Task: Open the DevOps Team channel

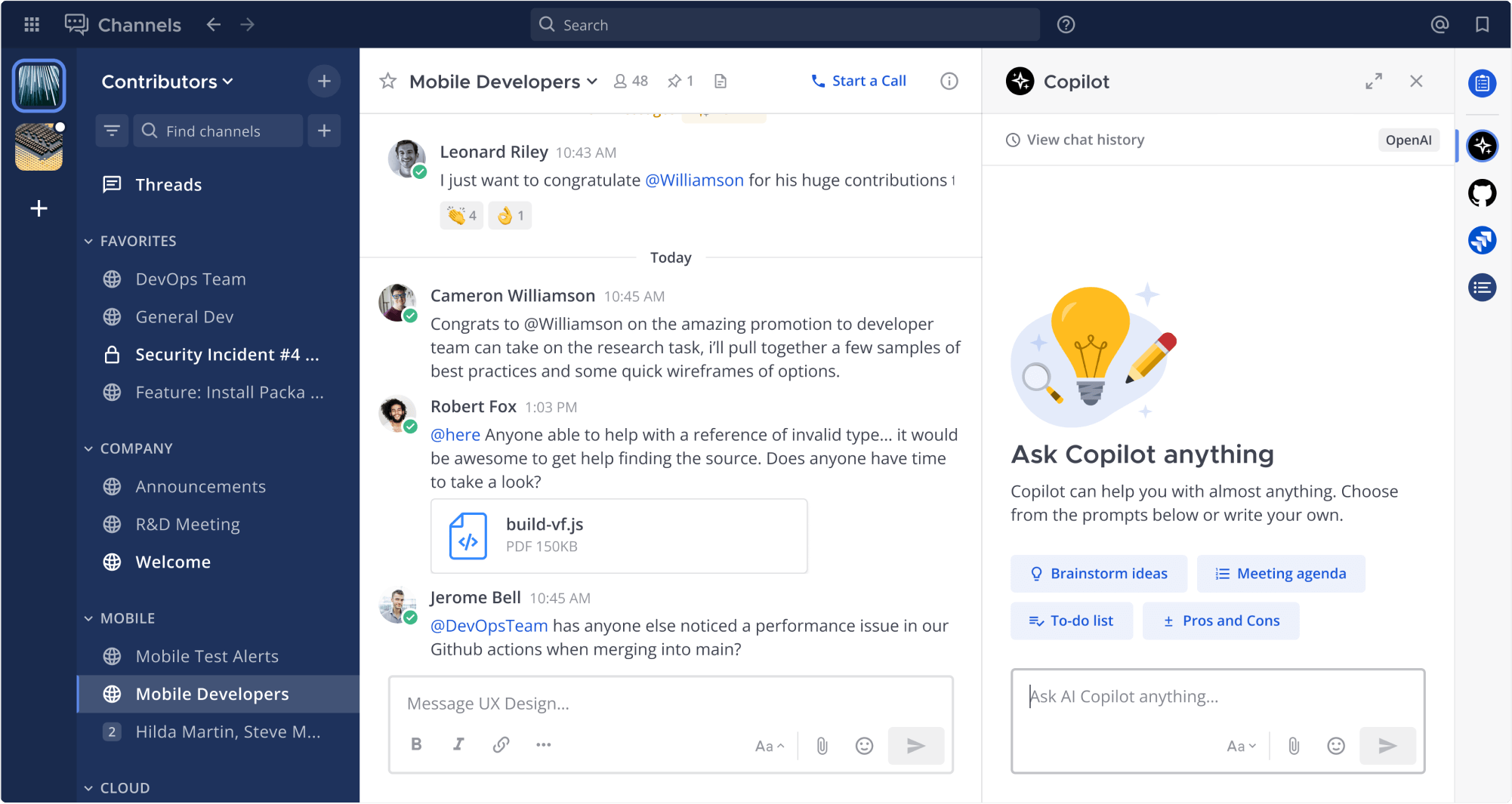Action: (218, 279)
